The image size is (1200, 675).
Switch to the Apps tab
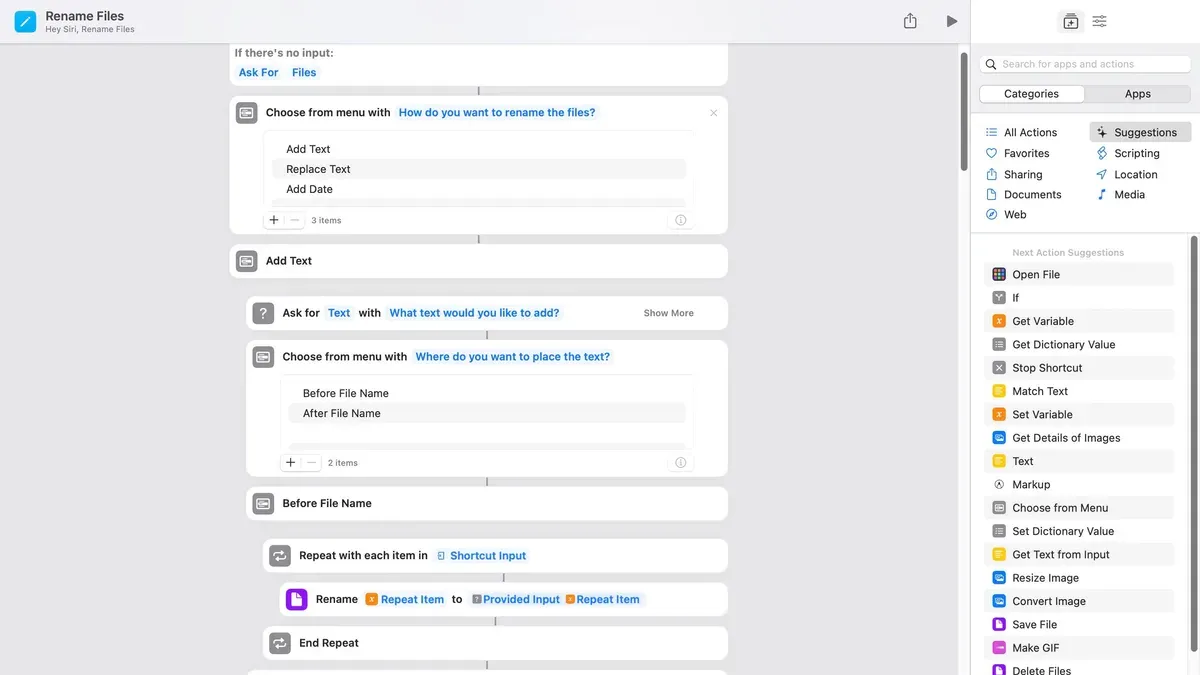pyautogui.click(x=1138, y=94)
